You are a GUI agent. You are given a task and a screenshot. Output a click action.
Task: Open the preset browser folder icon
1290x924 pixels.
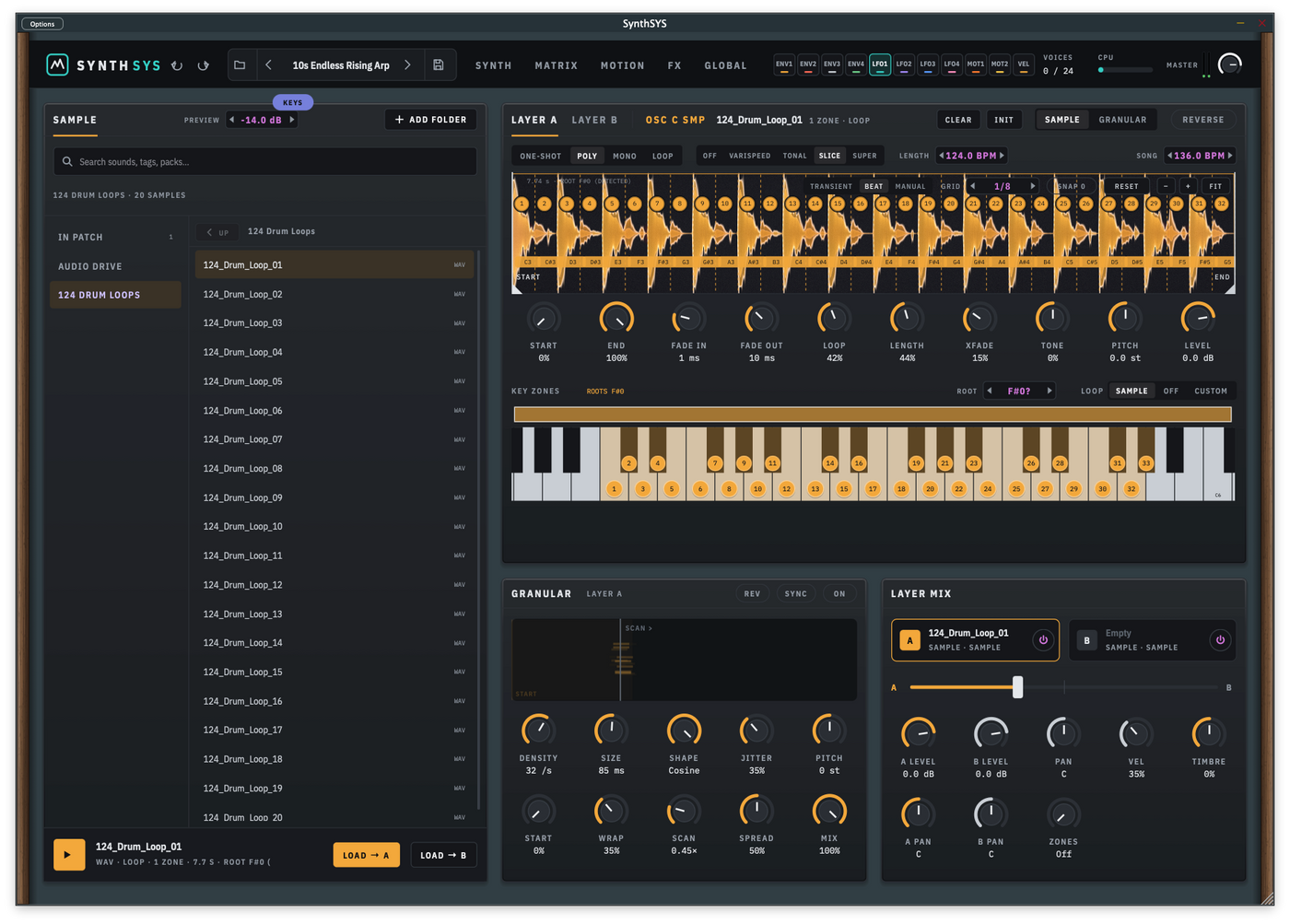pos(240,65)
